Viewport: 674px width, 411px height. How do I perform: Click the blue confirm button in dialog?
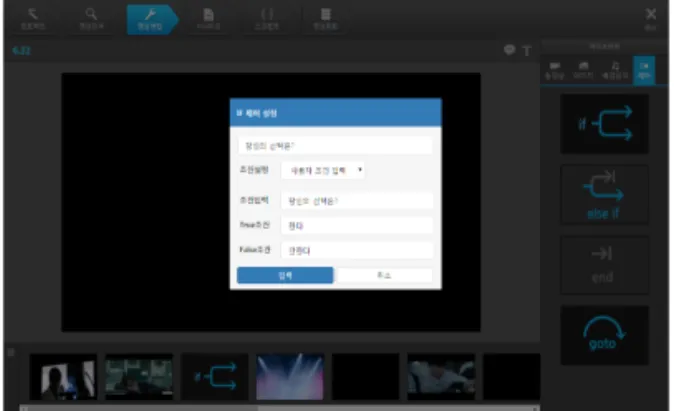[x=285, y=275]
